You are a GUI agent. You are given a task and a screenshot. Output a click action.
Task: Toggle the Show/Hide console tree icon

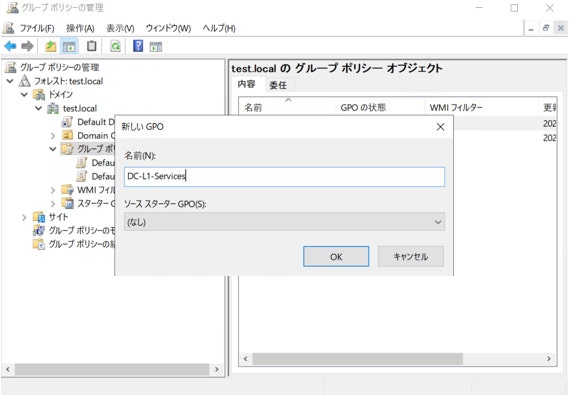[69, 46]
